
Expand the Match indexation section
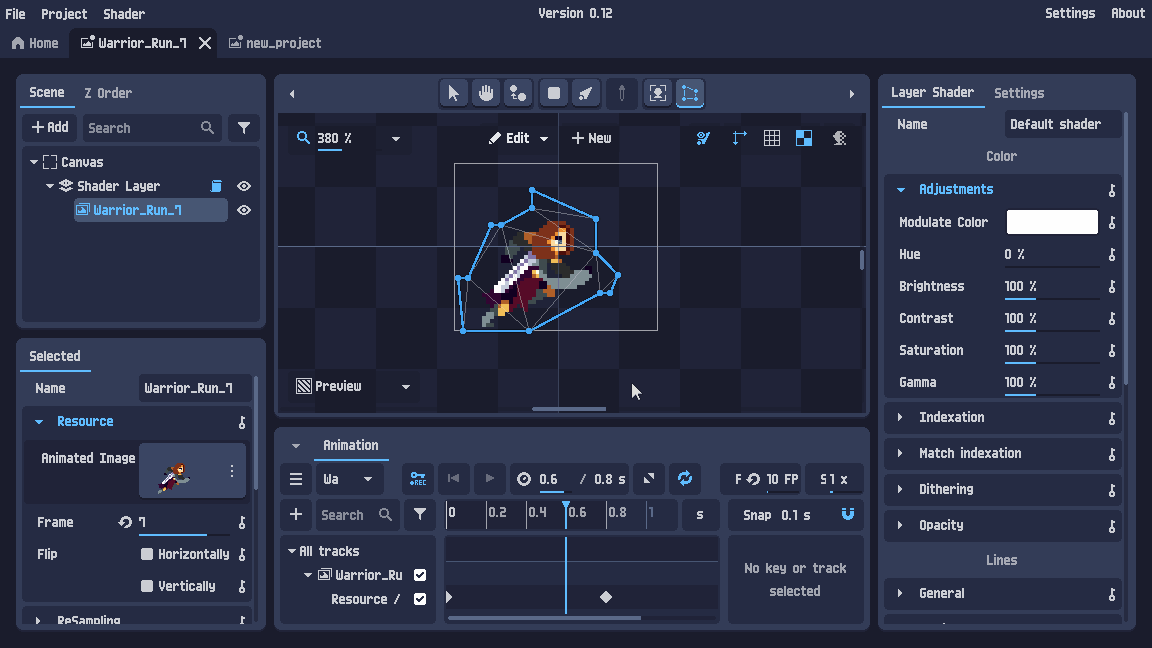901,453
